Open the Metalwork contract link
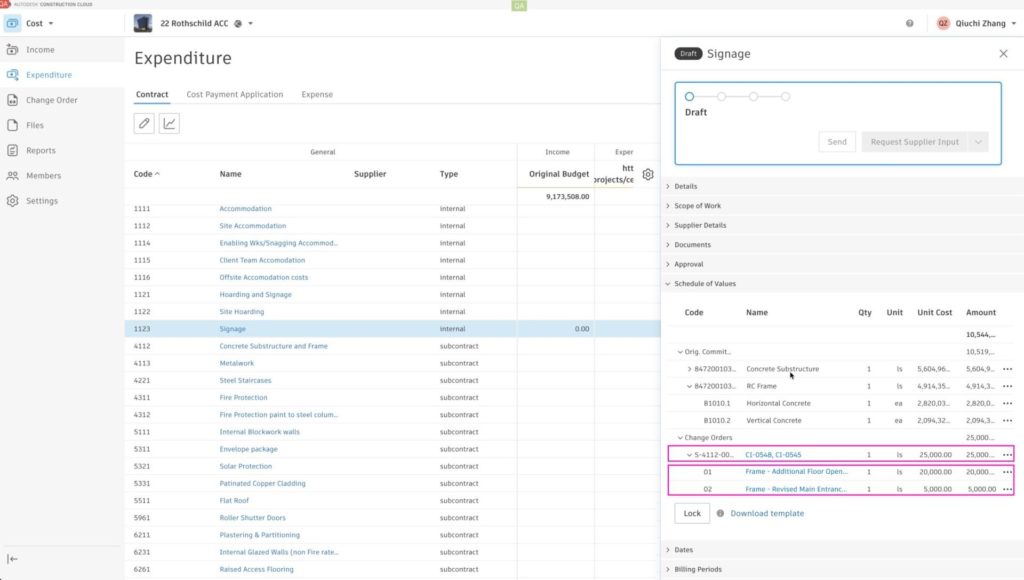This screenshot has width=1024, height=580. tap(236, 363)
